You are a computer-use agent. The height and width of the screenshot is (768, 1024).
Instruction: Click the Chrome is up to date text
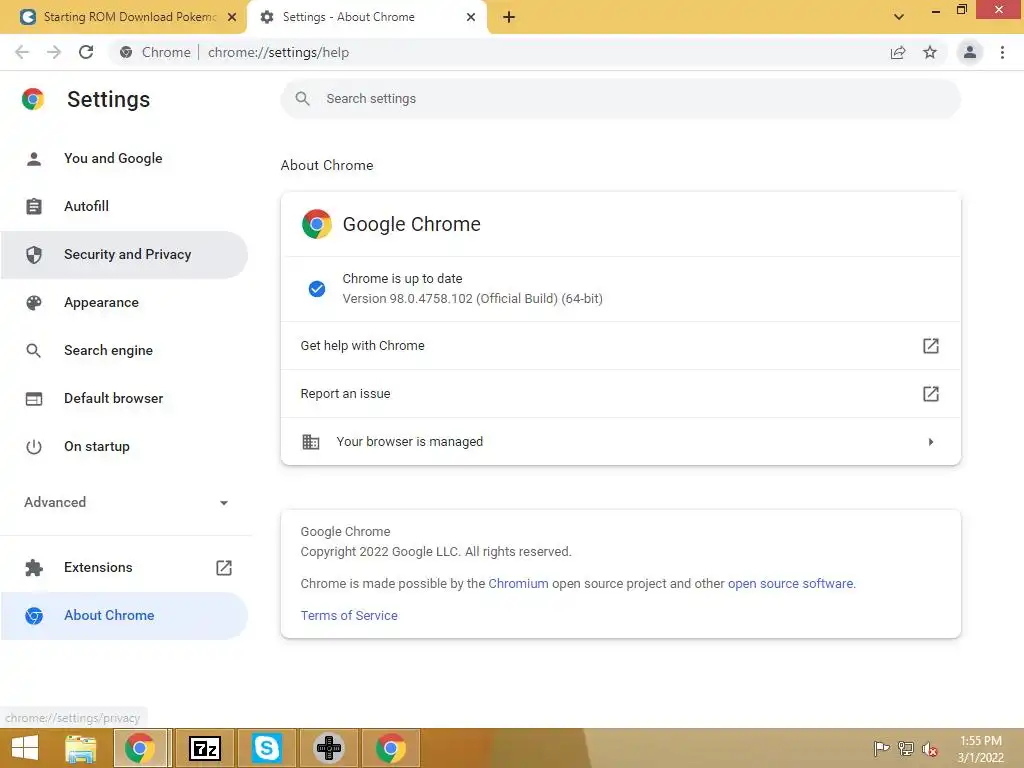click(x=402, y=279)
